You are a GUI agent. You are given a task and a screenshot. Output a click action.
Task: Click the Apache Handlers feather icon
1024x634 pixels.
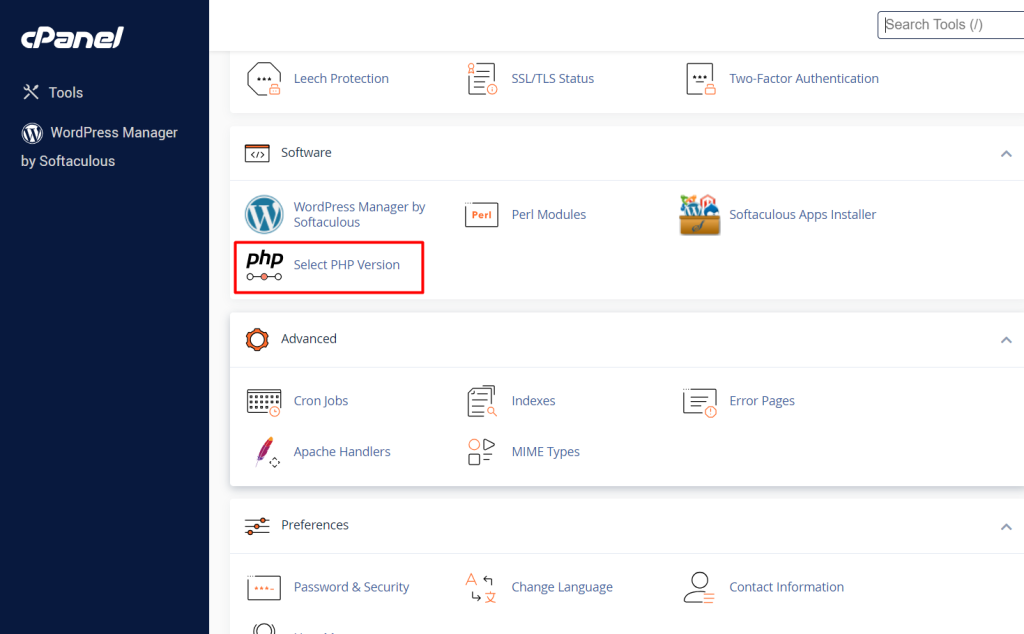tap(266, 452)
